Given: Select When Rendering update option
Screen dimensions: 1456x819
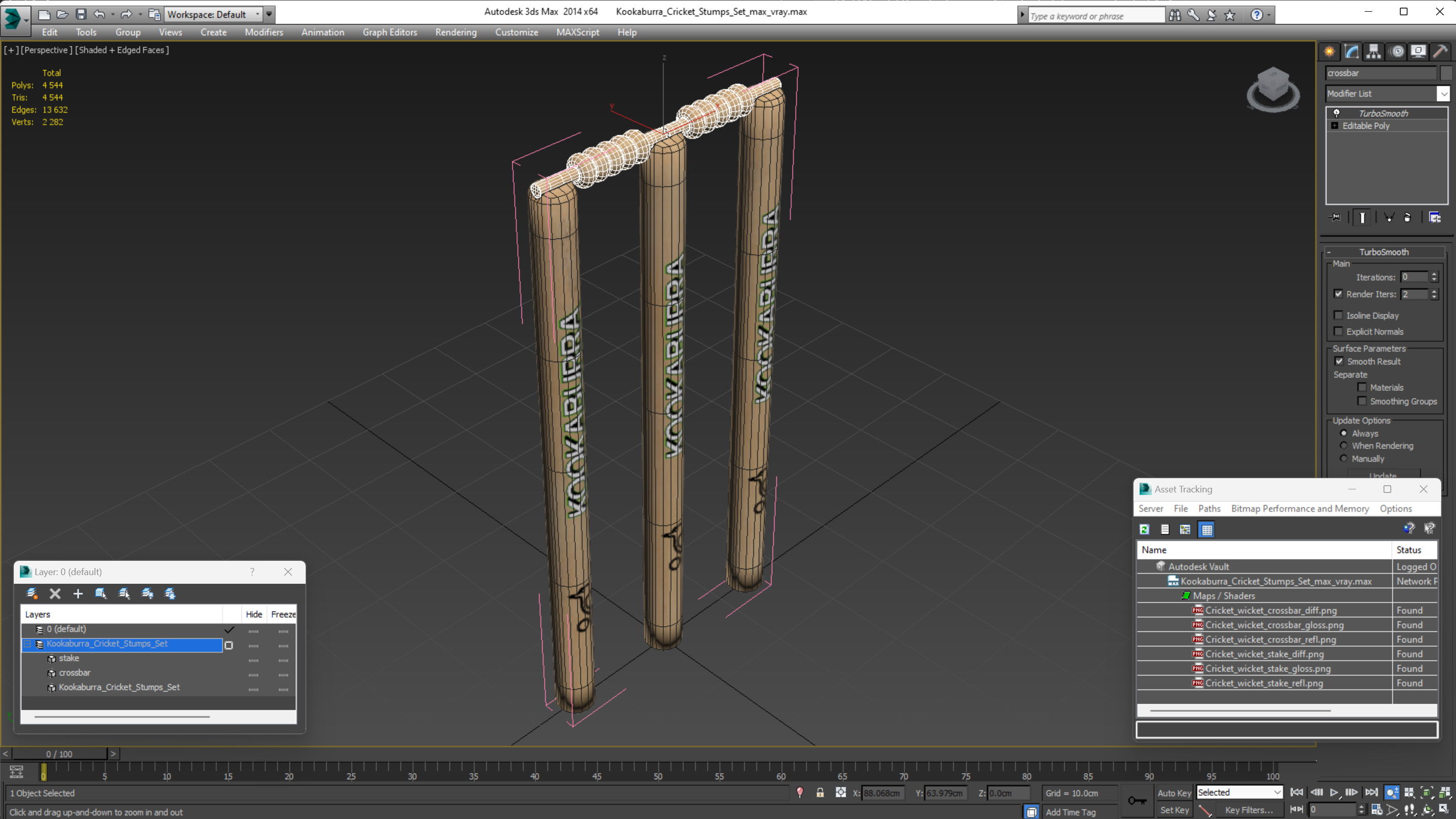Looking at the screenshot, I should (x=1344, y=445).
